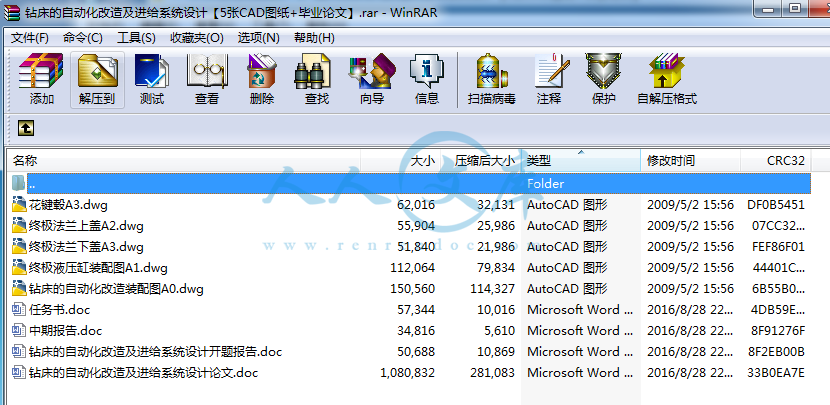Screen dimensions: 830x405
Task: Click the size value 1,080,832
Action: point(408,373)
